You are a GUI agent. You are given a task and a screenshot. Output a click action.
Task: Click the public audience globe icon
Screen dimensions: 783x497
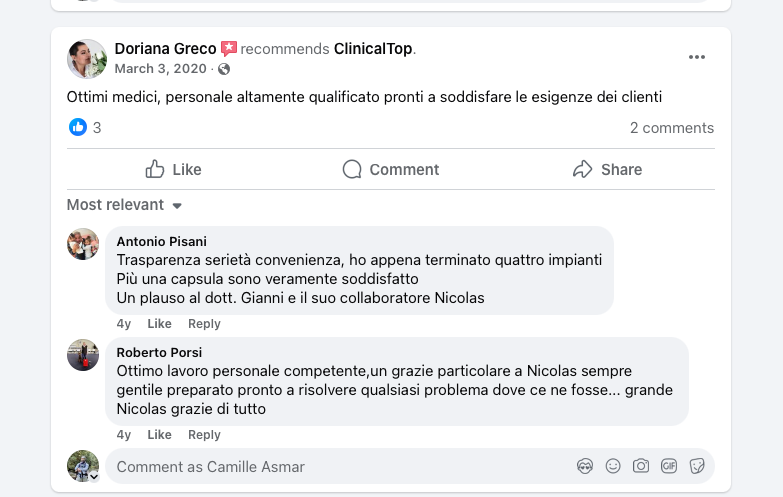pos(224,69)
